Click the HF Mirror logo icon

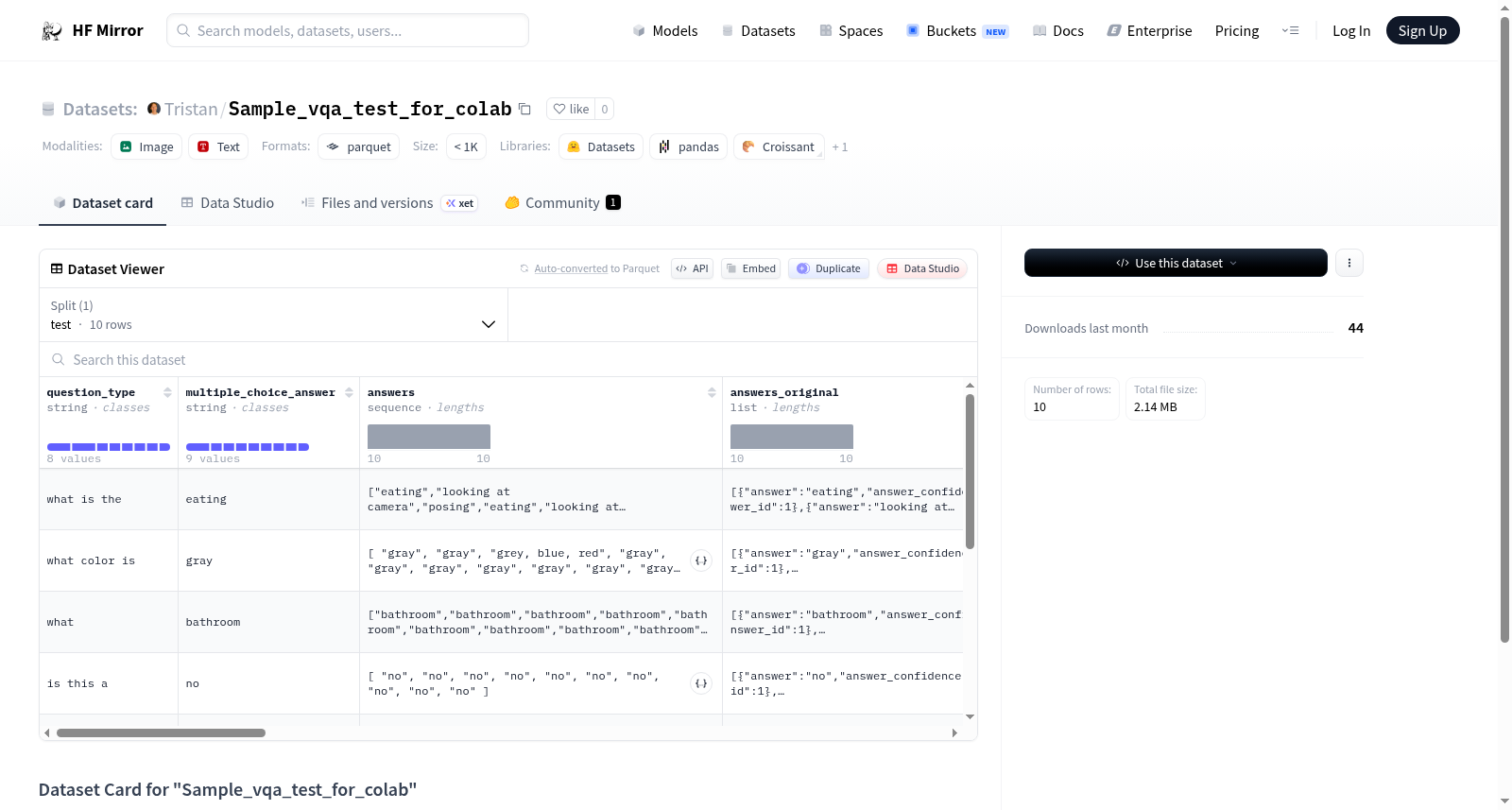coord(52,31)
